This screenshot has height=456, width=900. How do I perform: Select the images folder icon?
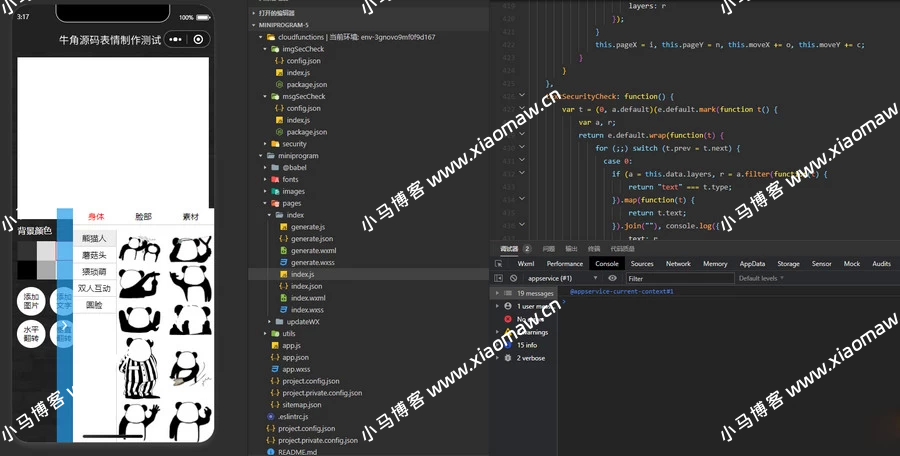[x=275, y=191]
